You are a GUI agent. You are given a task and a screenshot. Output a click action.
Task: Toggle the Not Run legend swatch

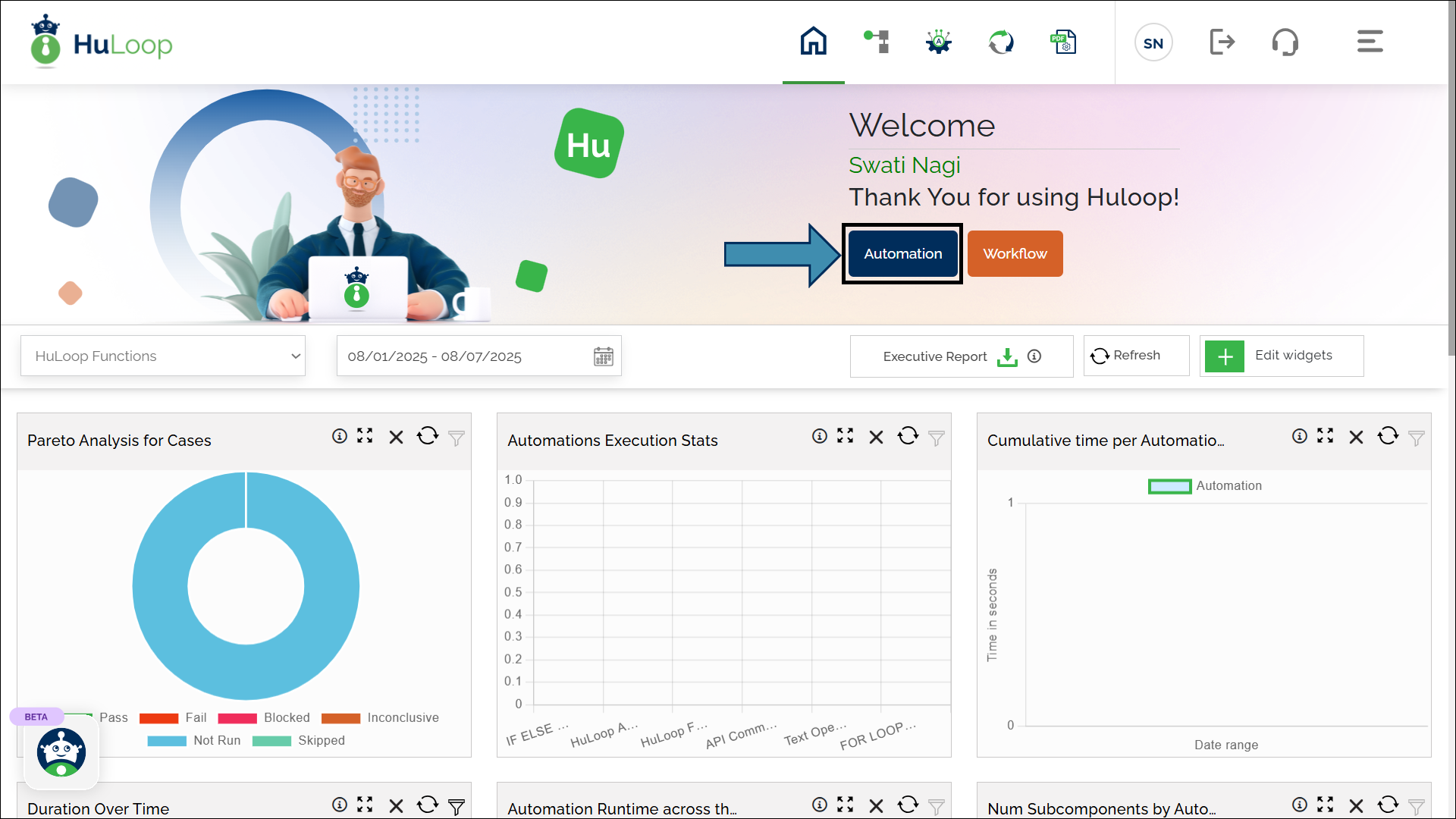point(167,741)
